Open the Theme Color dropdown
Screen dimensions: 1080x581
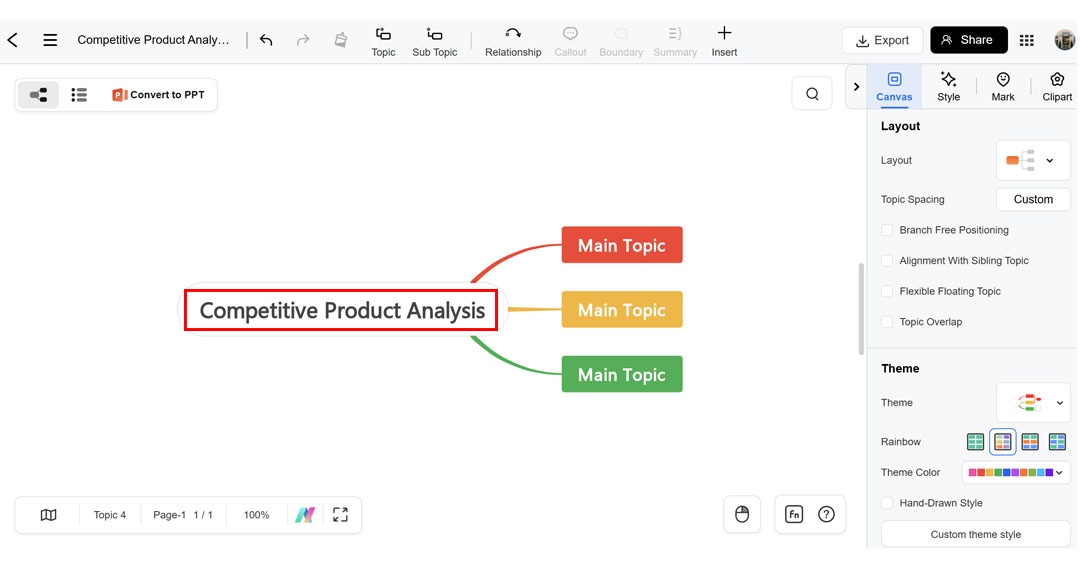(x=1016, y=472)
